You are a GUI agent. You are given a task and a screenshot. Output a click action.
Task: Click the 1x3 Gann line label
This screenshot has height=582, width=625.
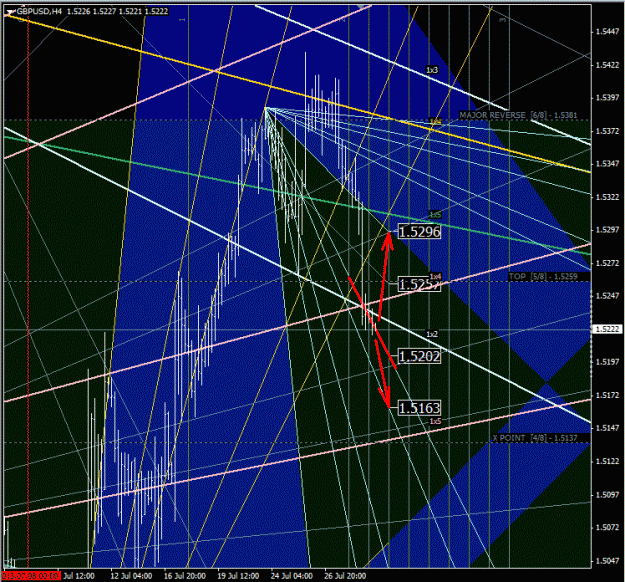tap(432, 70)
